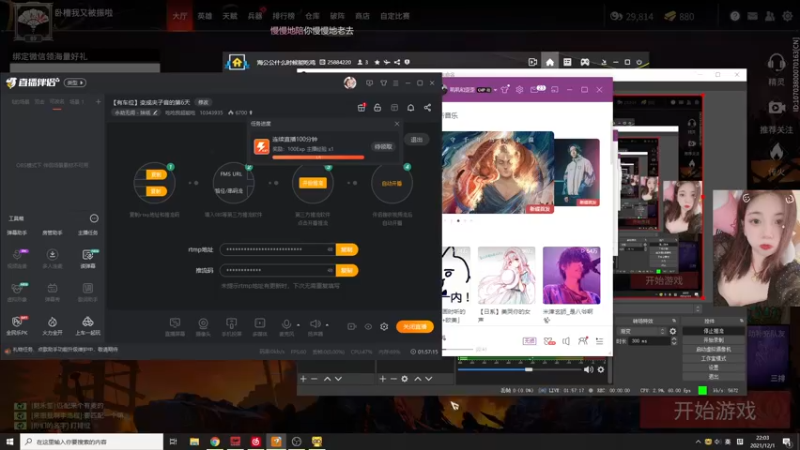Open the skin shirt icon in music player
800x450 pixels.
click(505, 90)
